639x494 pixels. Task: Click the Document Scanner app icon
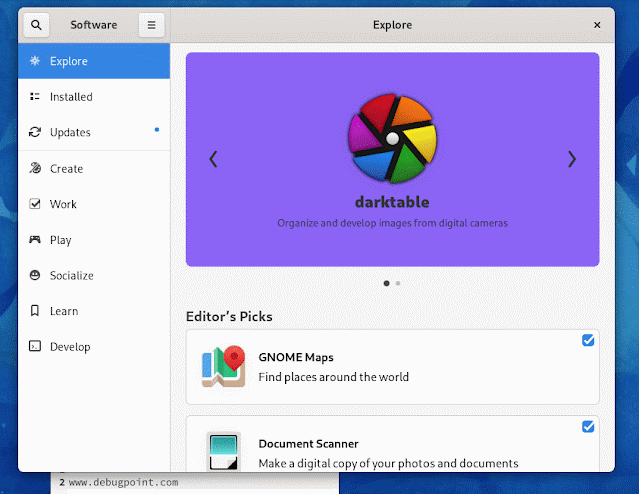[223, 452]
